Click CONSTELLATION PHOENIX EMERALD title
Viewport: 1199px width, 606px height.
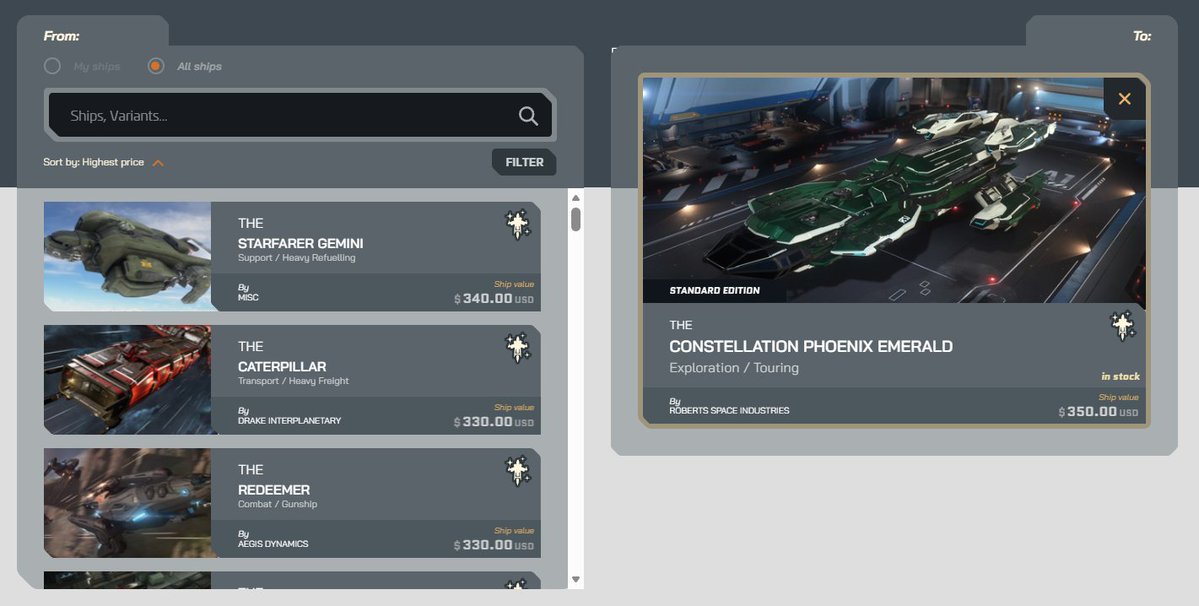[x=811, y=346]
